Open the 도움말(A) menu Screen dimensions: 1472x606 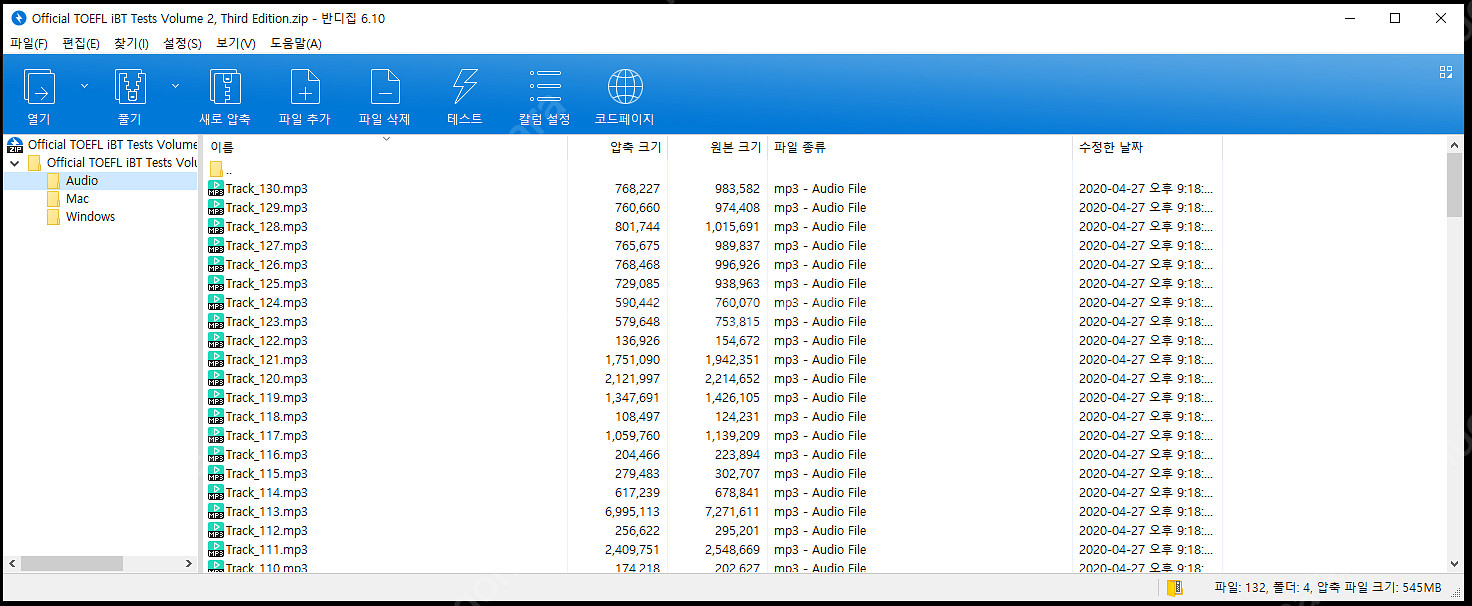[296, 43]
